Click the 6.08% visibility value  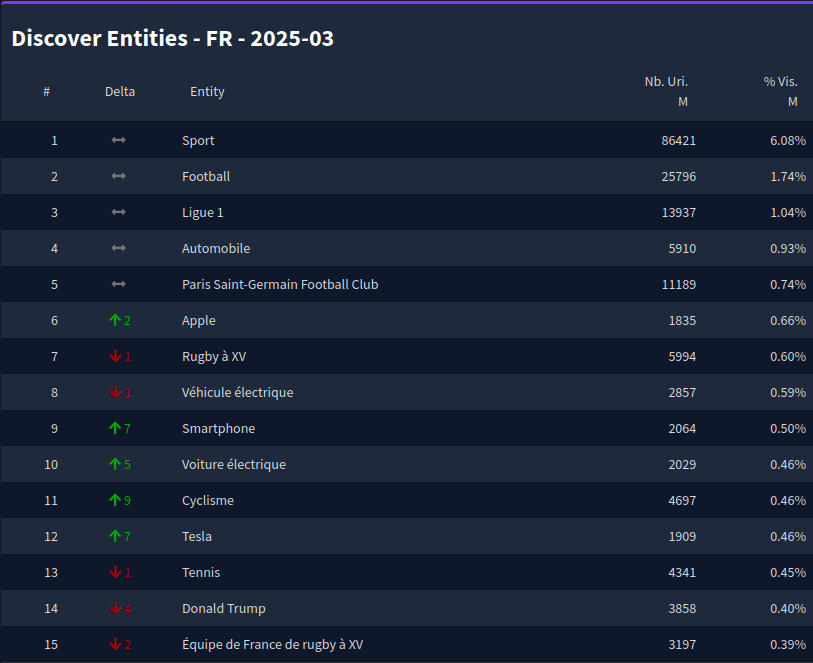[x=788, y=140]
